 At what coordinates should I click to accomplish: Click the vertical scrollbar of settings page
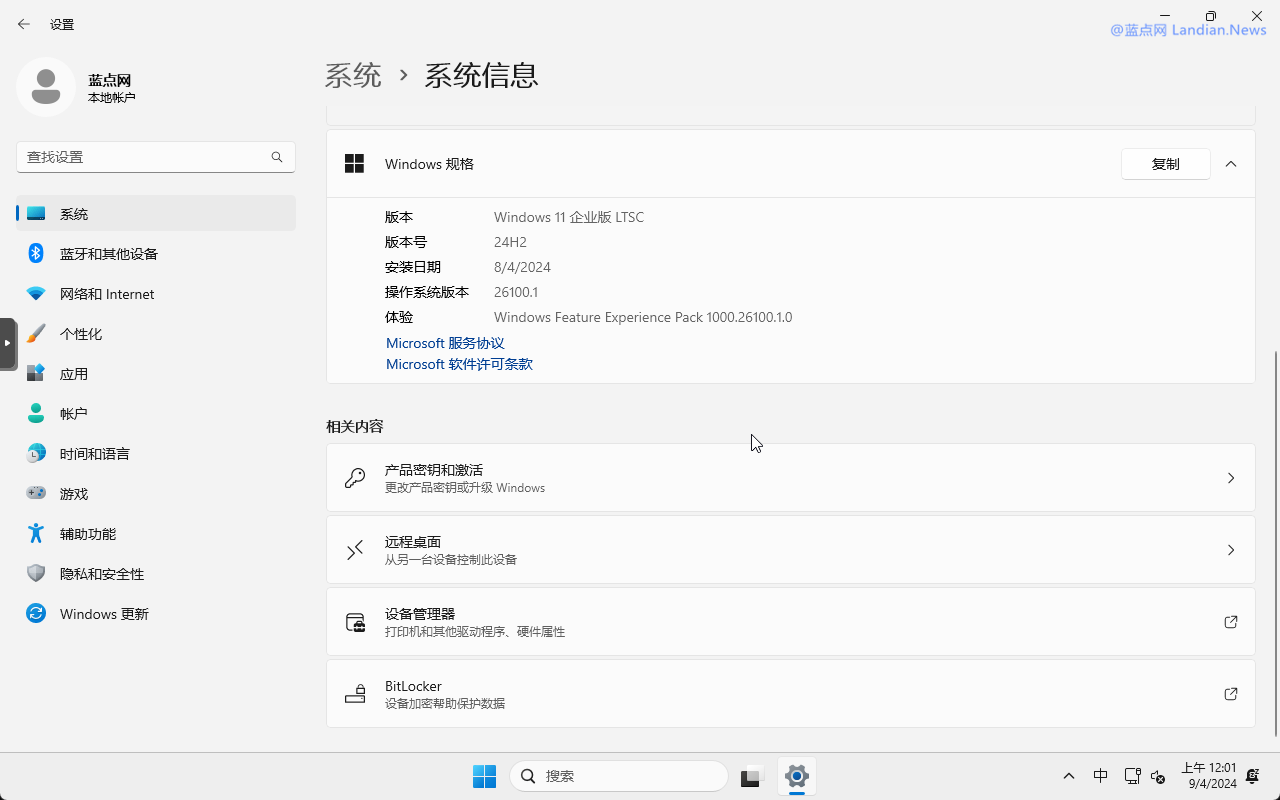coord(1275,543)
